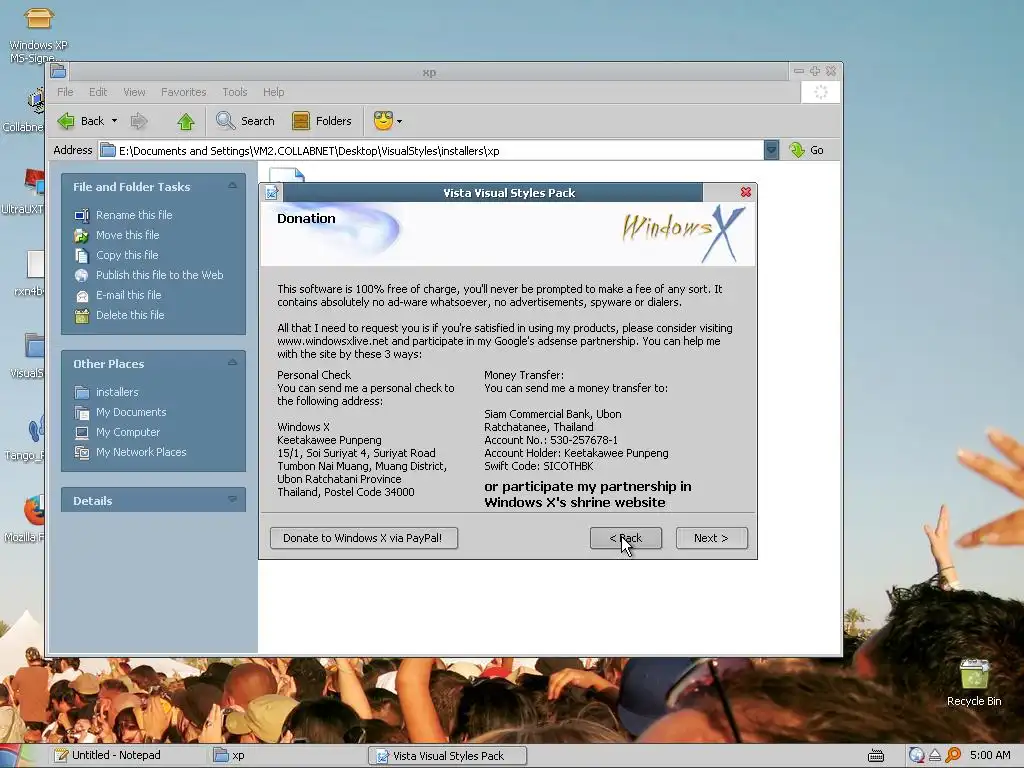Viewport: 1024px width, 768px height.
Task: Click the green Back arrow in Explorer toolbar
Action: tap(66, 121)
